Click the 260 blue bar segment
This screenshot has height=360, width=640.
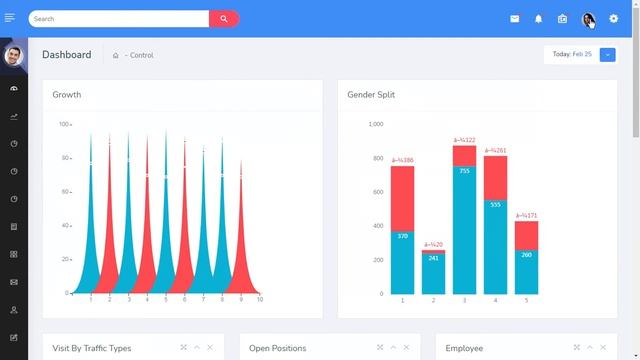point(527,272)
